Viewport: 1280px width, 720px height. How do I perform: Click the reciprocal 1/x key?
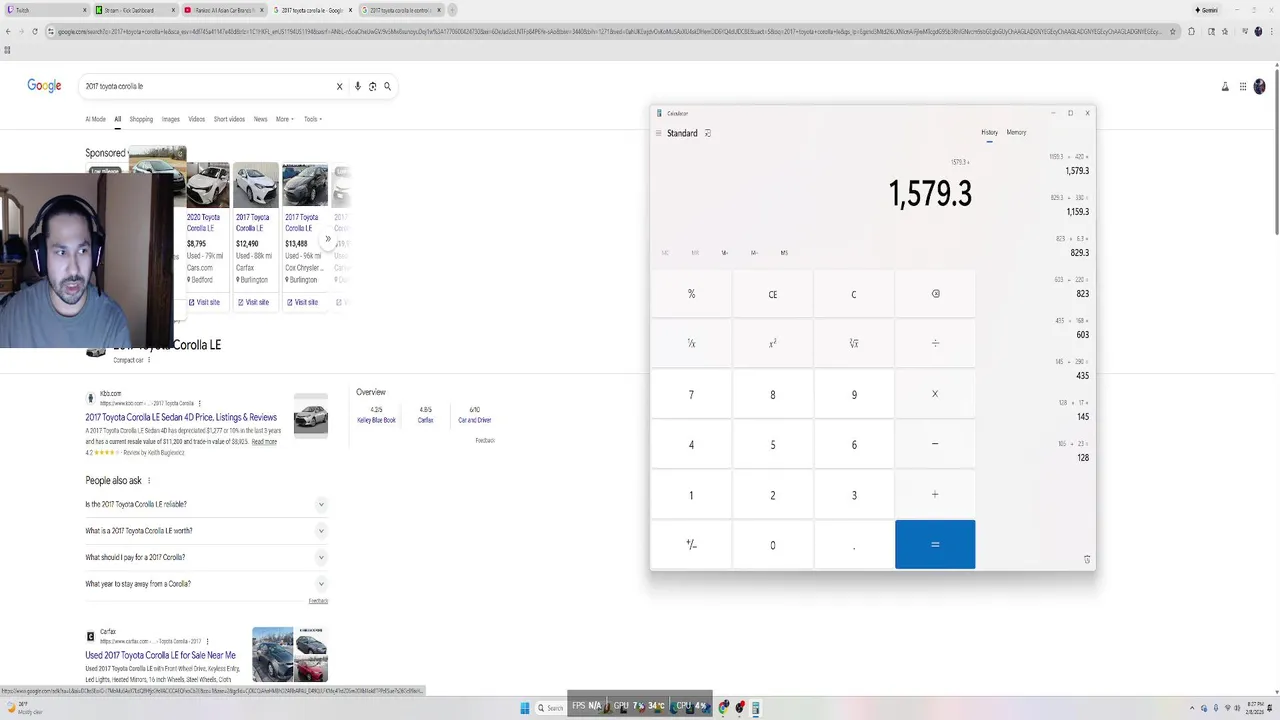click(691, 343)
